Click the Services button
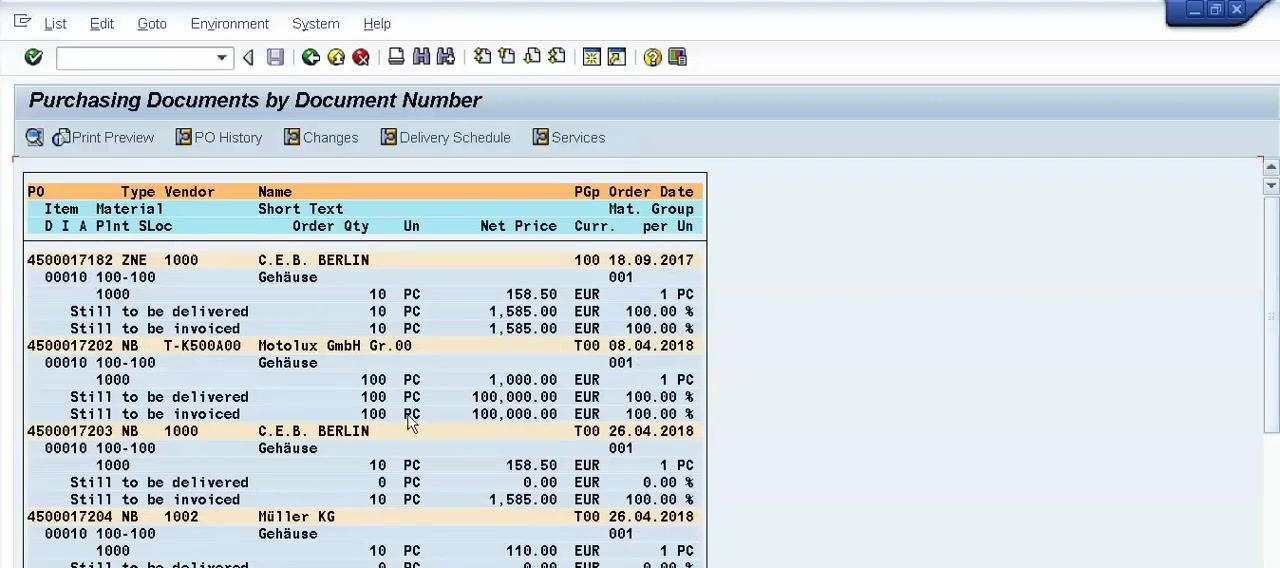 tap(569, 137)
